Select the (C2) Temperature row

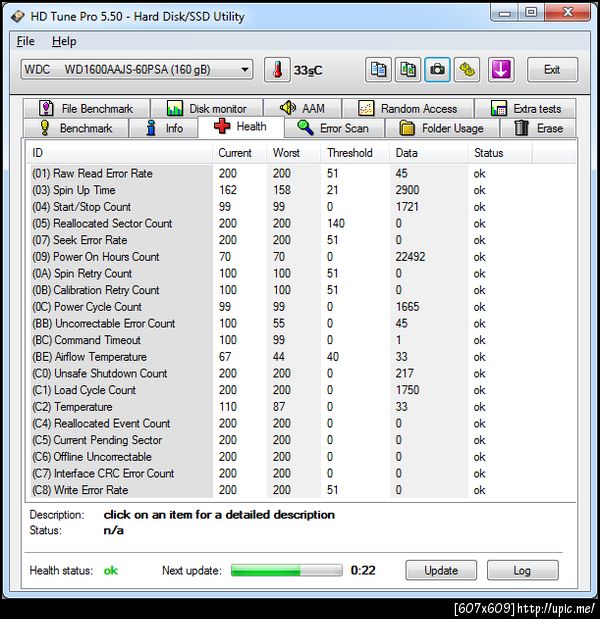(x=302, y=407)
